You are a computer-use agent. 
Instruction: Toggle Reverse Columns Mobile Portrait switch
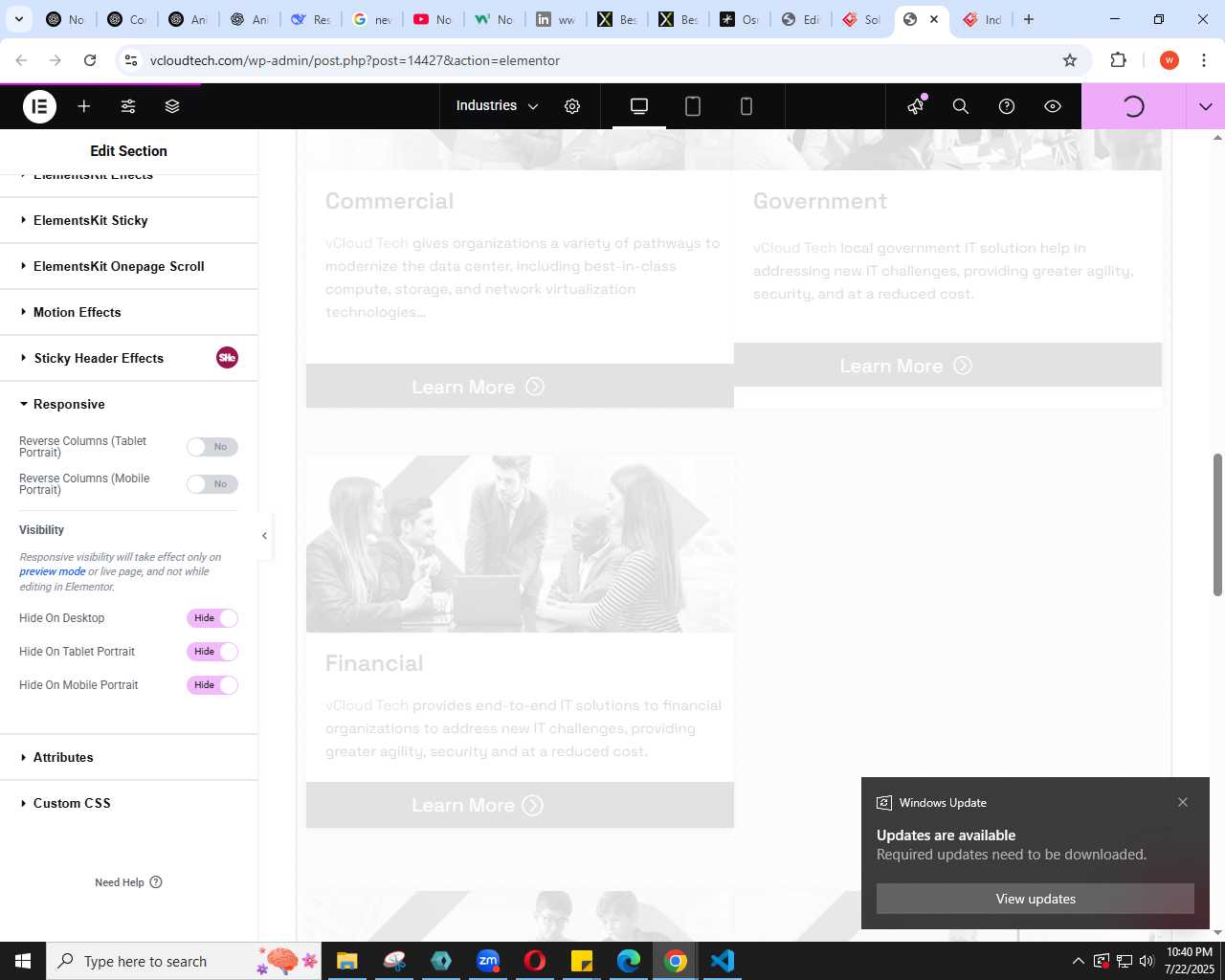pyautogui.click(x=212, y=484)
